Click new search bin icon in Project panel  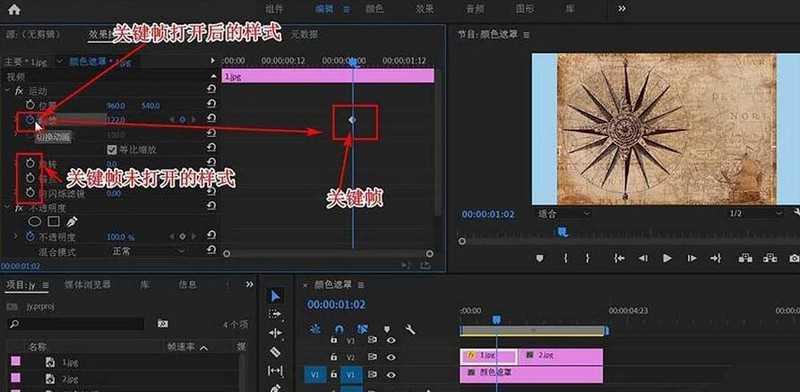[162, 323]
